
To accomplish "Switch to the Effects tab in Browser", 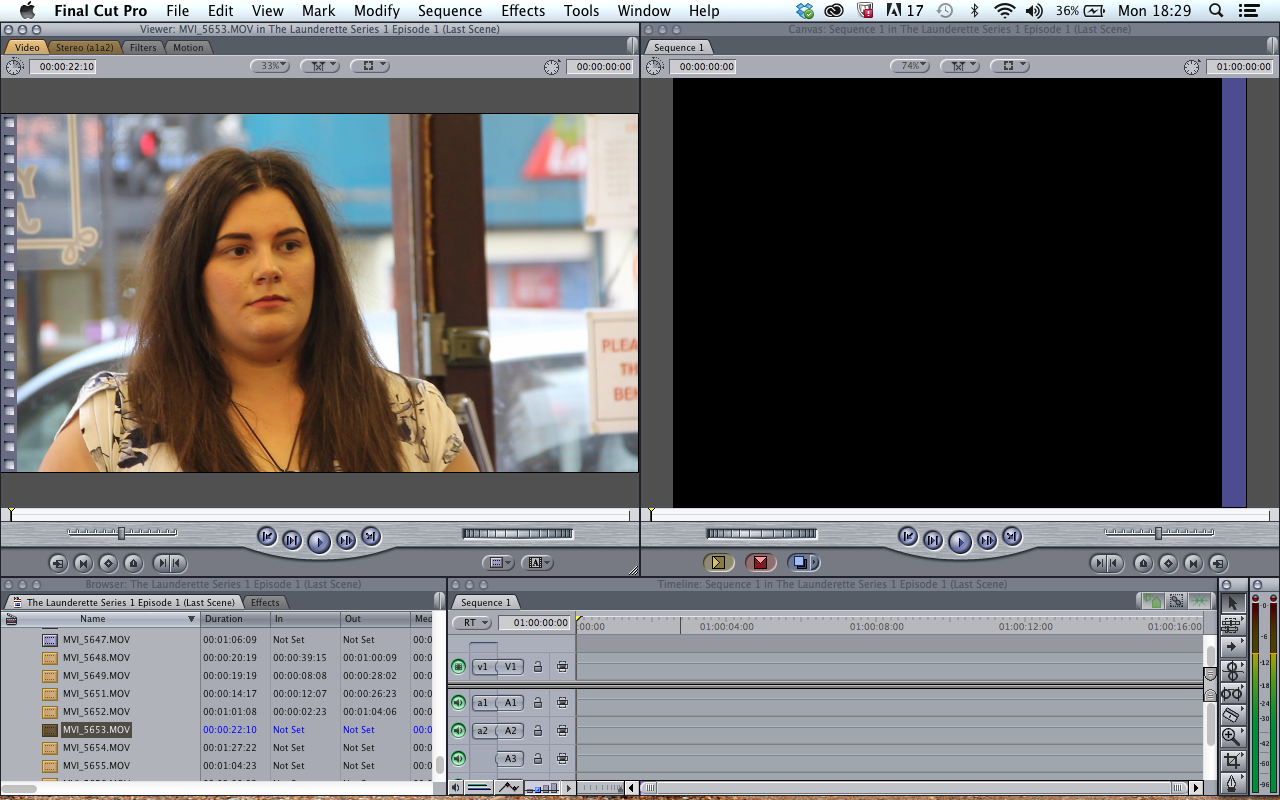I will [265, 602].
